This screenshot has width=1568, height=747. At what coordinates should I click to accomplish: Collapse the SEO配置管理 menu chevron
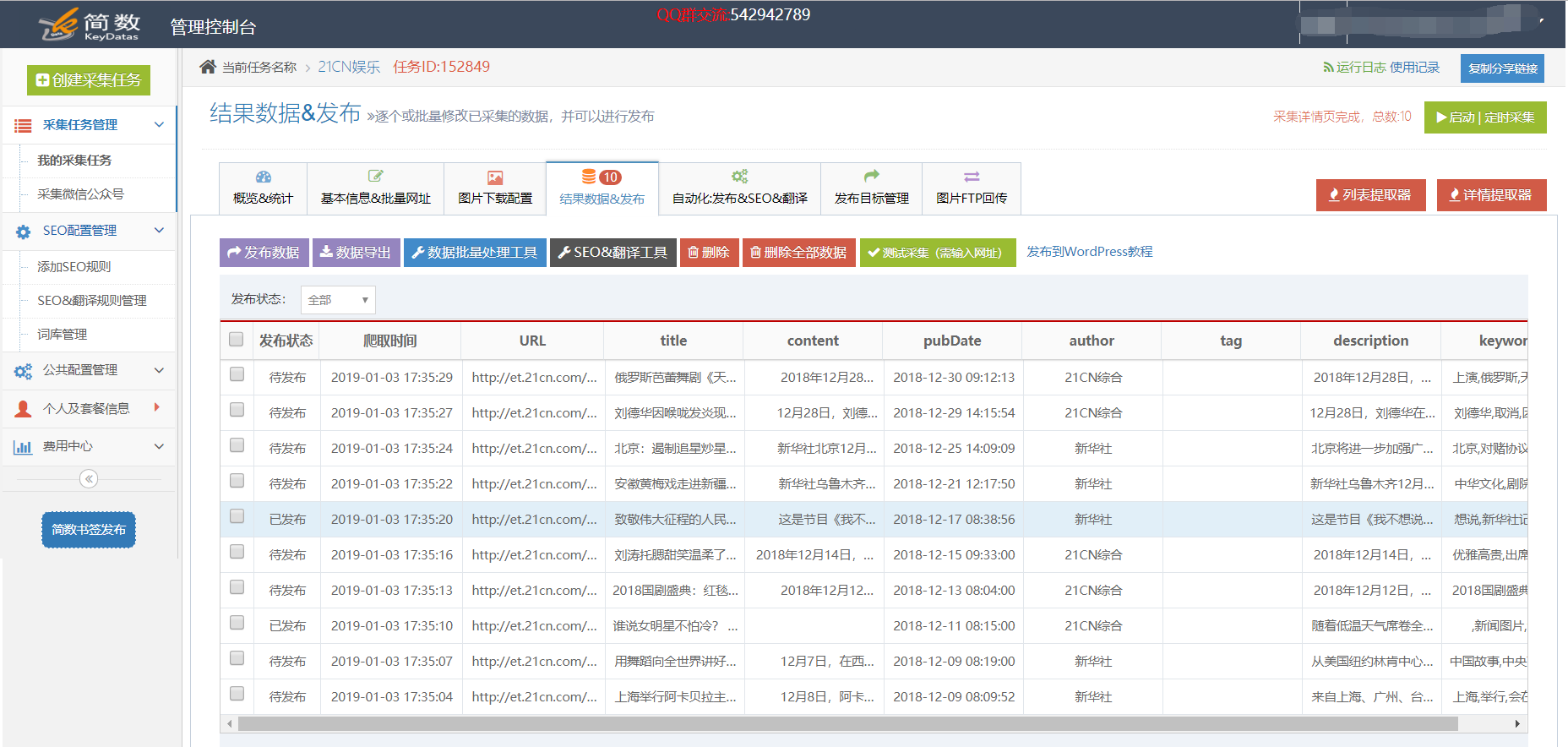(159, 231)
